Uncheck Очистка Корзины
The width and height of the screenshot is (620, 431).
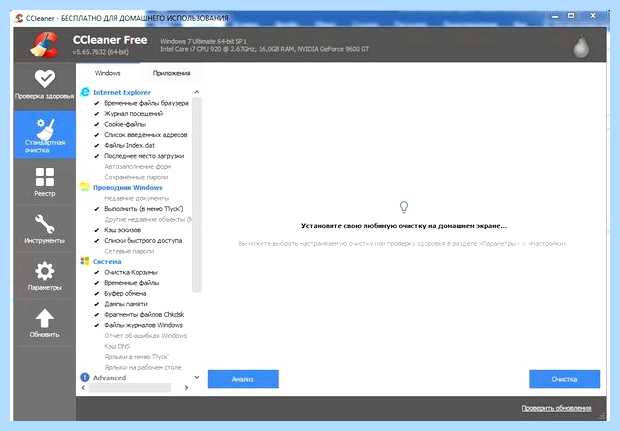[x=96, y=272]
